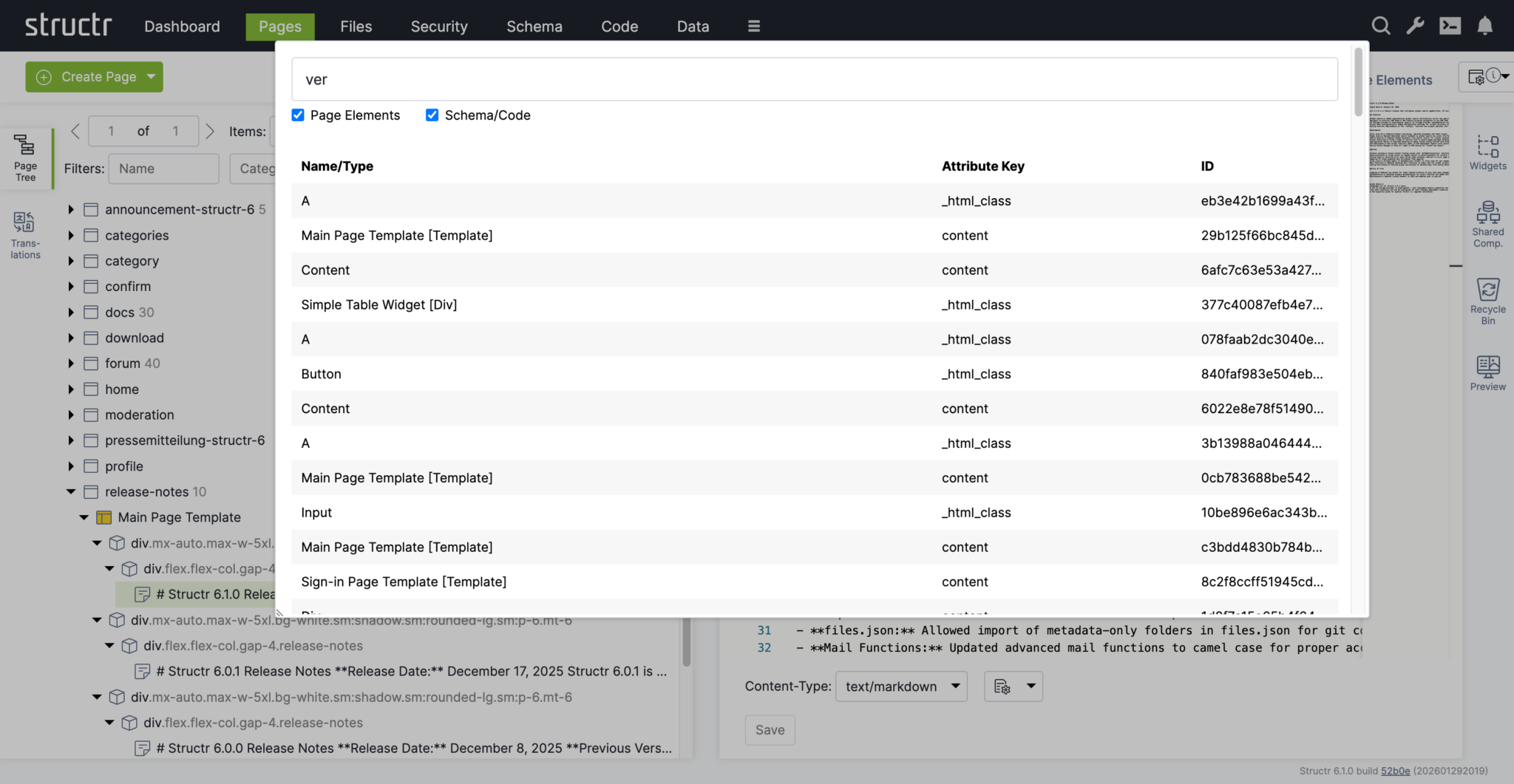Open the Create Page dropdown arrow
The height and width of the screenshot is (784, 1514).
tap(151, 77)
